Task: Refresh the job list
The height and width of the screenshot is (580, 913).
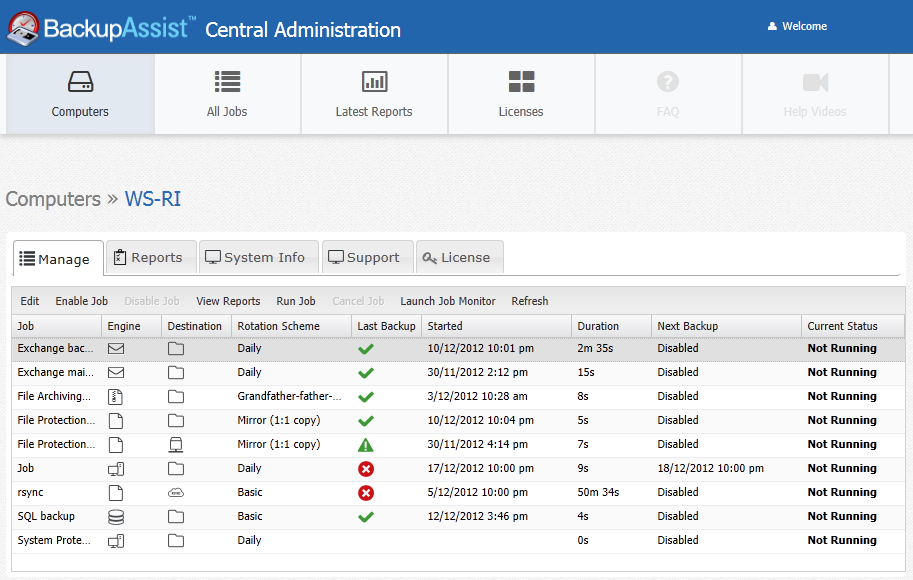Action: click(529, 301)
